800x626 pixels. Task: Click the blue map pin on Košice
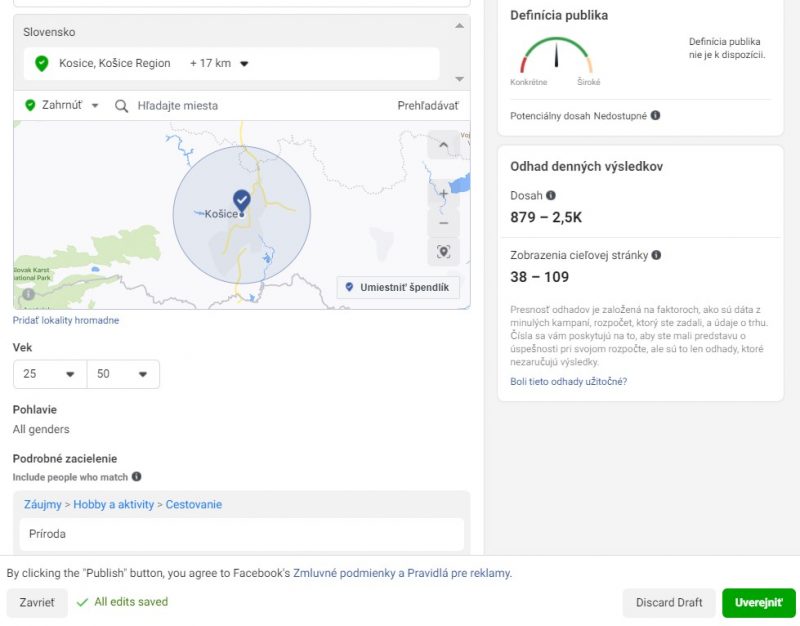[x=242, y=201]
